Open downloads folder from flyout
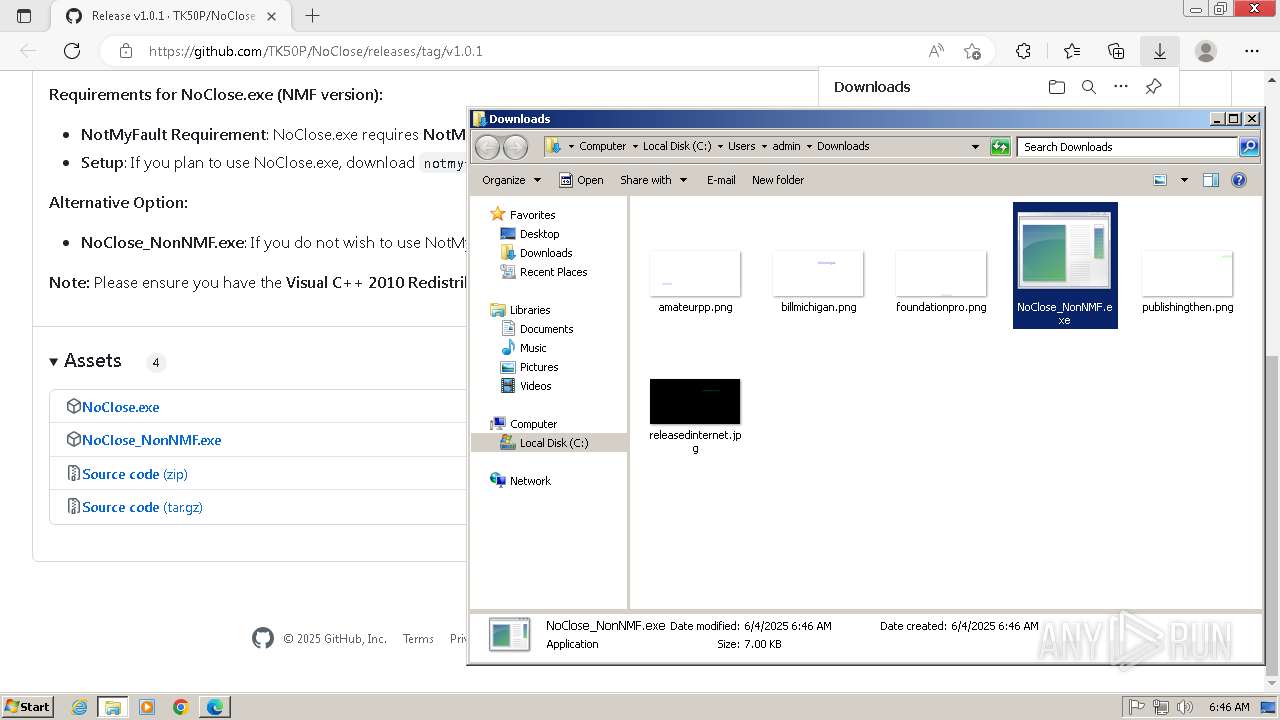 1057,87
